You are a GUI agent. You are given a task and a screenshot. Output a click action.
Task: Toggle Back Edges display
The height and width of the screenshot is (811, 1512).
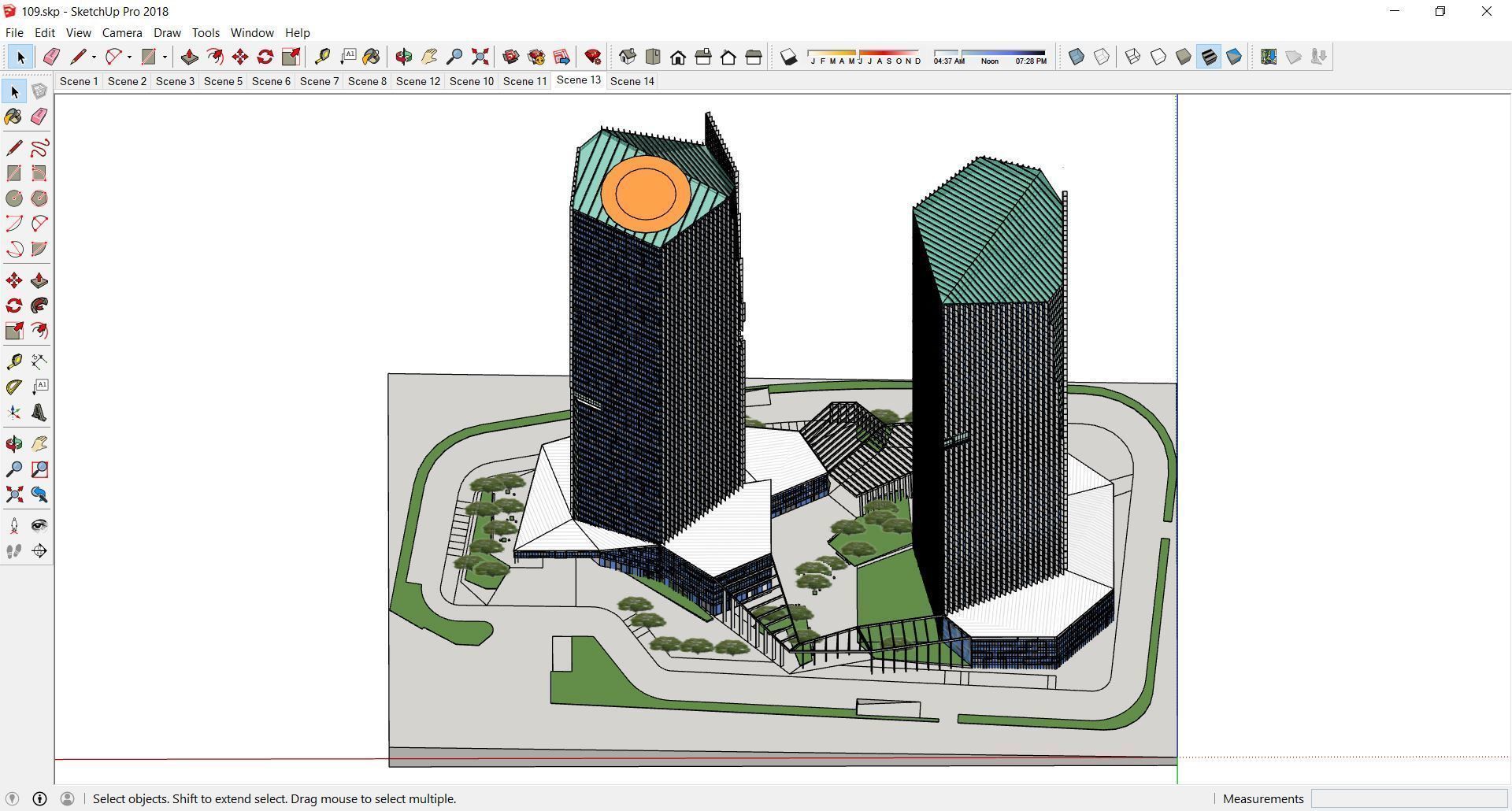(1102, 57)
